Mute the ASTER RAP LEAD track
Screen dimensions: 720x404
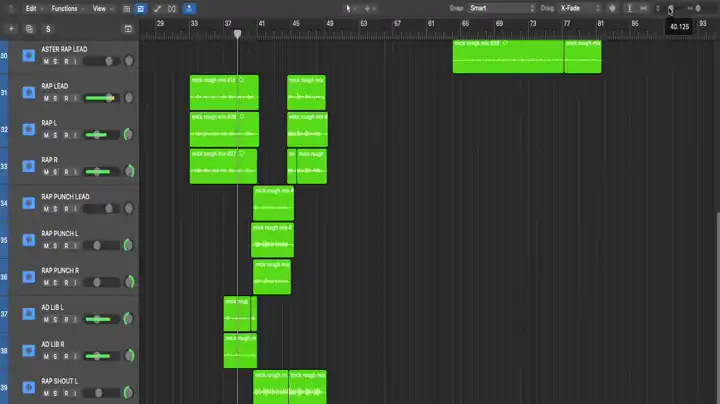tap(46, 62)
